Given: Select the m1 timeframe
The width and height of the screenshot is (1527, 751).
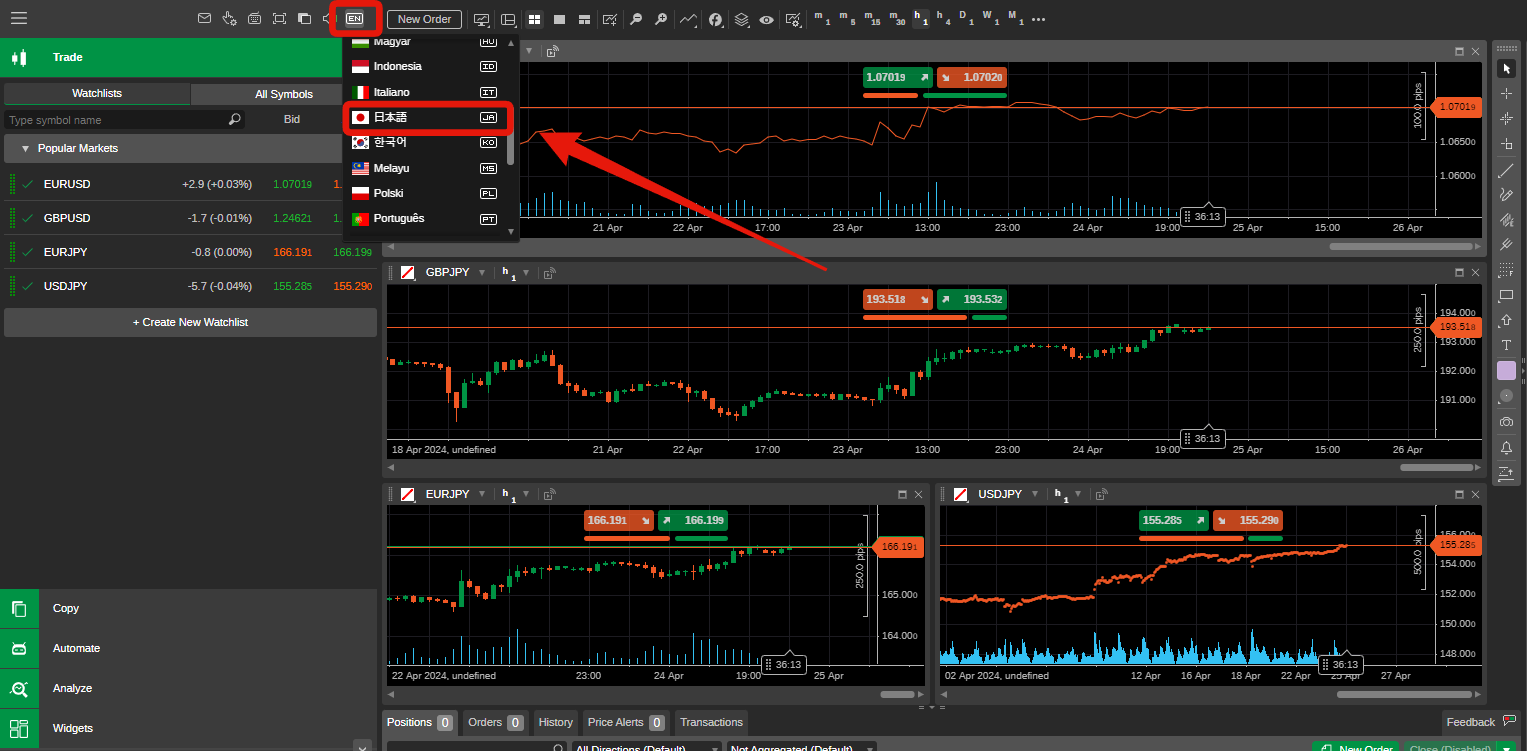Looking at the screenshot, I should 822,19.
